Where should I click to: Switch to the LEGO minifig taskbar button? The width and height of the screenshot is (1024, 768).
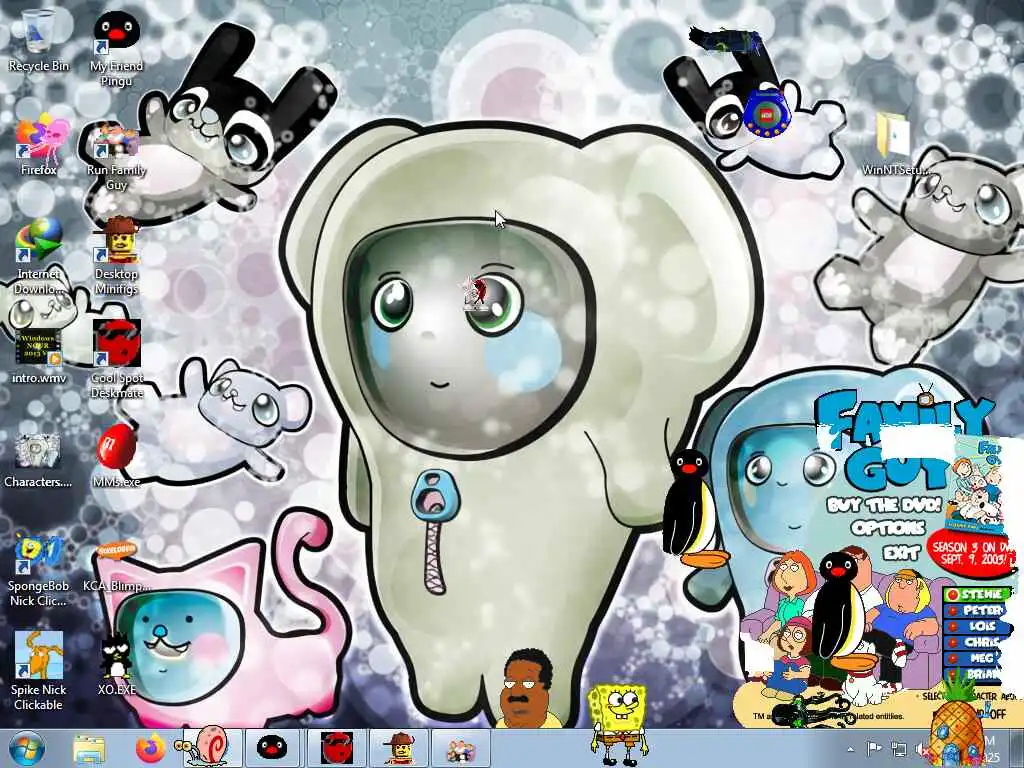[398, 748]
